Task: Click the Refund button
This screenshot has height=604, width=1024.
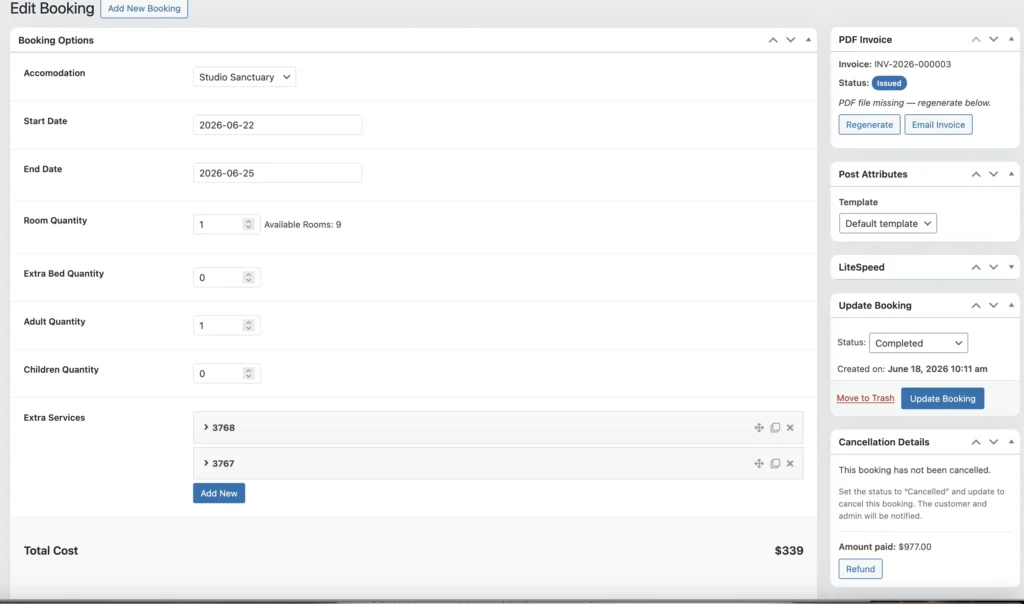Action: tap(860, 569)
